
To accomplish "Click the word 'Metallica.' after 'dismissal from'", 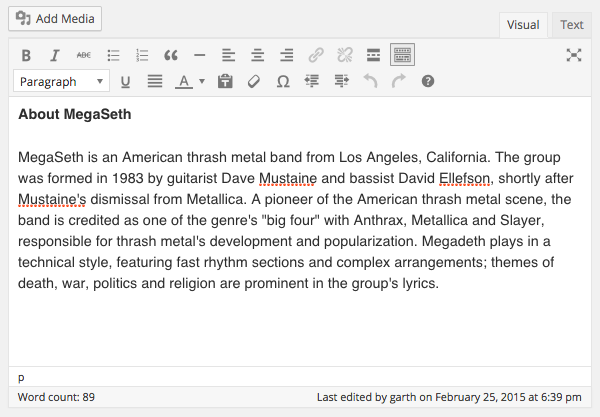I will [217, 200].
